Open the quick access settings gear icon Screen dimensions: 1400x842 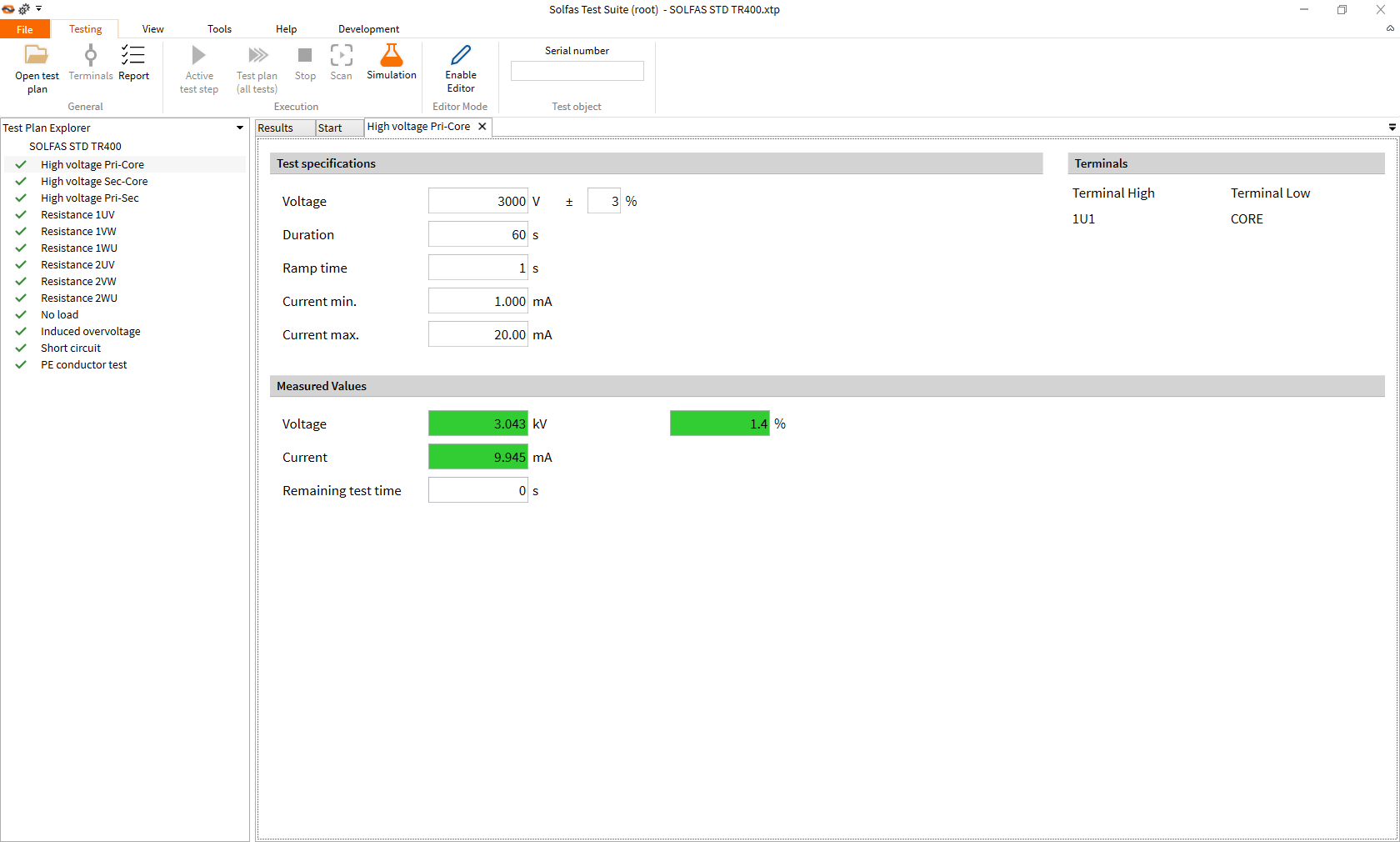click(x=24, y=9)
